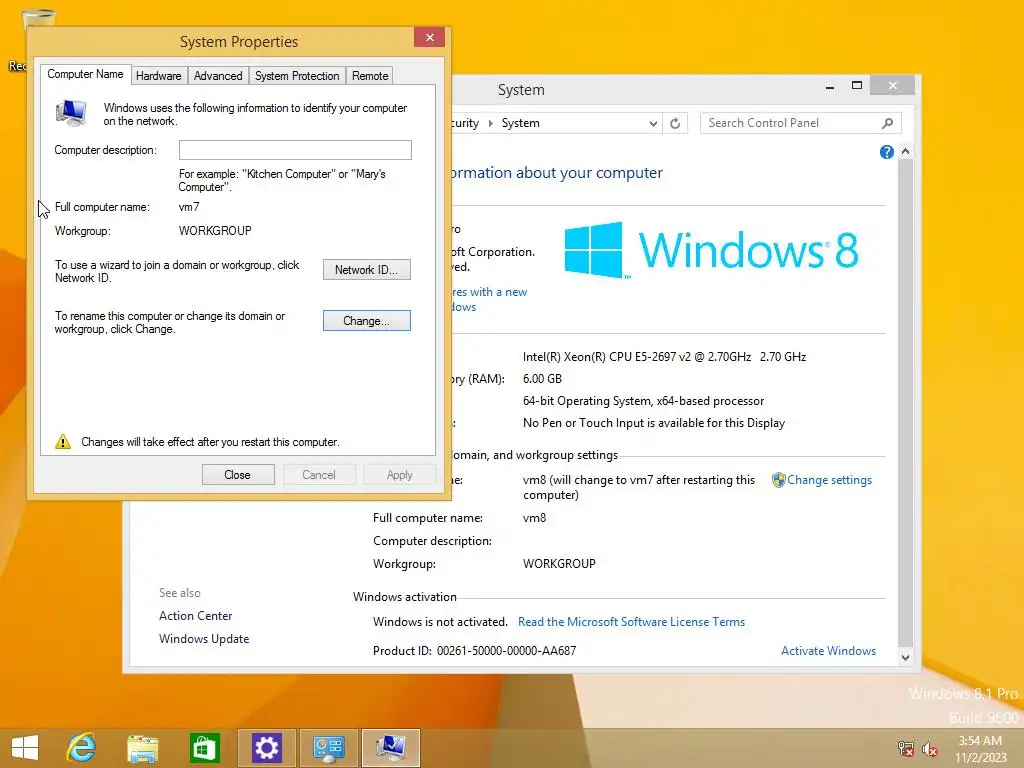Screen dimensions: 1024x768
Task: Click the System window scrollbar up arrow
Action: (x=905, y=152)
